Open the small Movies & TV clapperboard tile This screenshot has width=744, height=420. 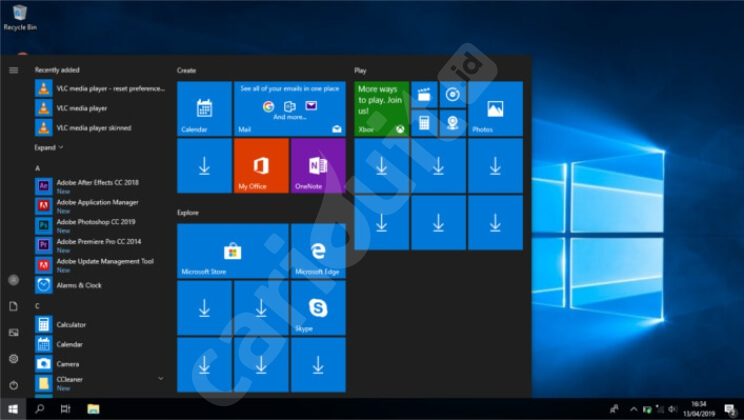[x=424, y=94]
